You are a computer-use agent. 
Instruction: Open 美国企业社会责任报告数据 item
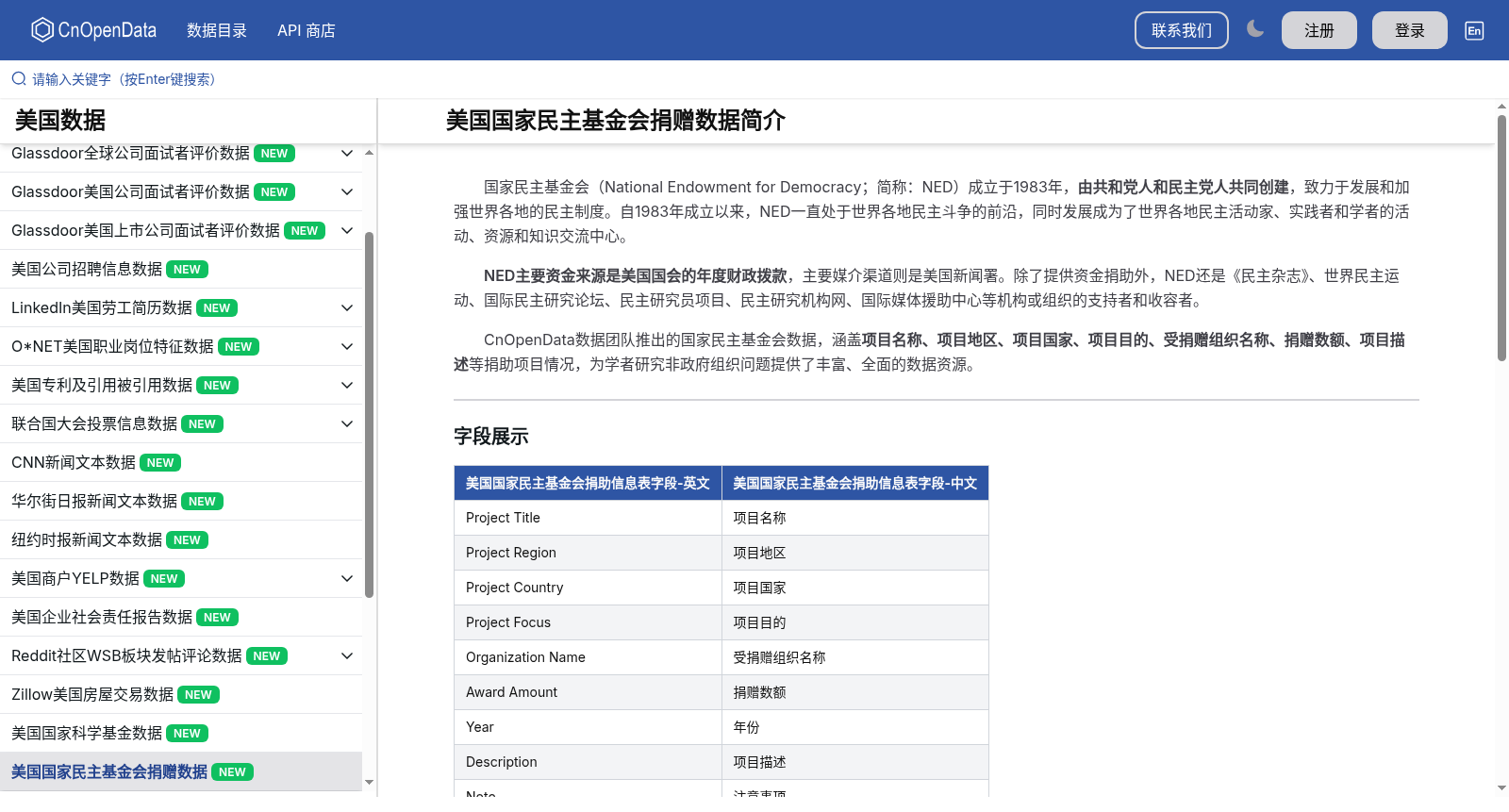click(181, 617)
